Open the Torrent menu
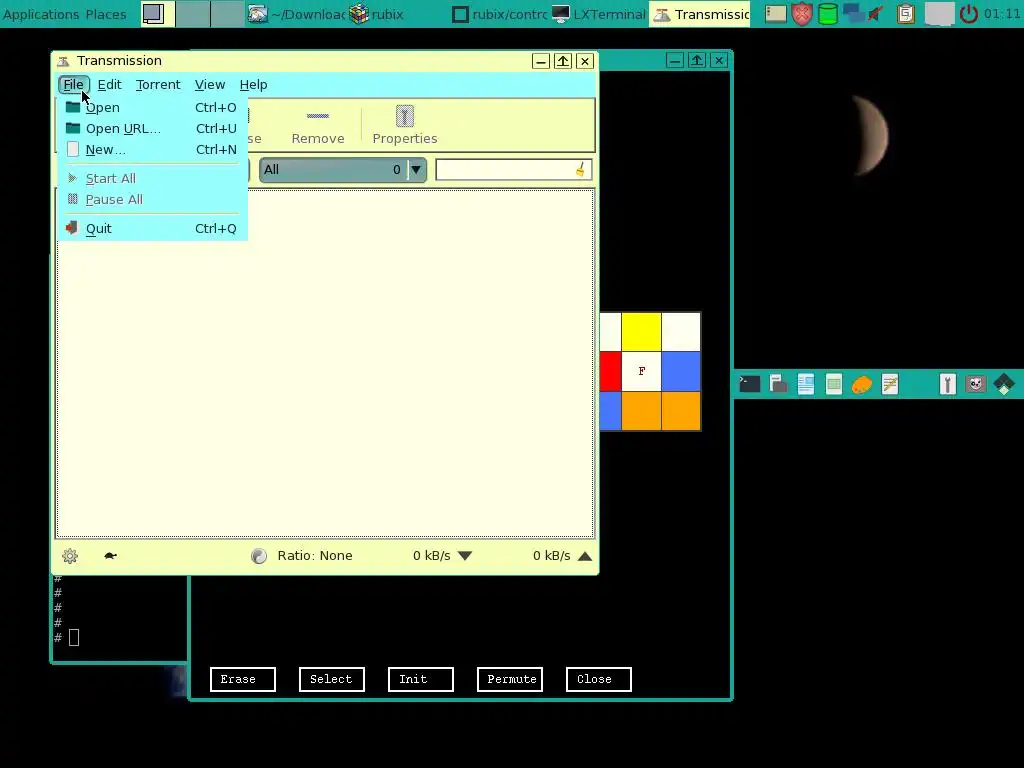Screen dimensions: 1024x768 point(157,84)
